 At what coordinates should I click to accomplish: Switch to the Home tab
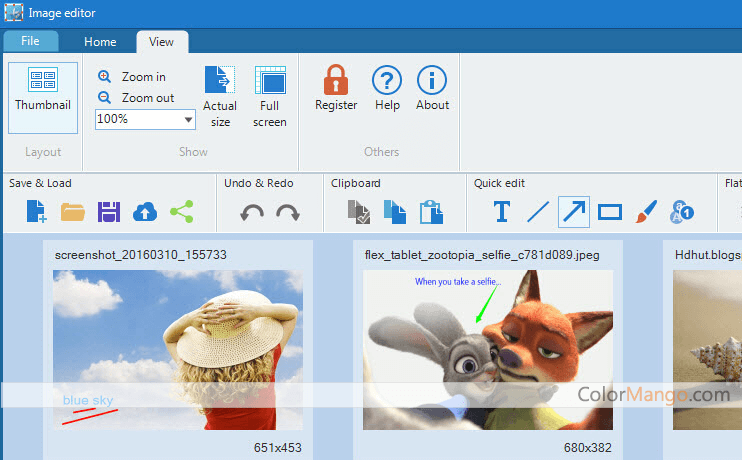[x=100, y=42]
